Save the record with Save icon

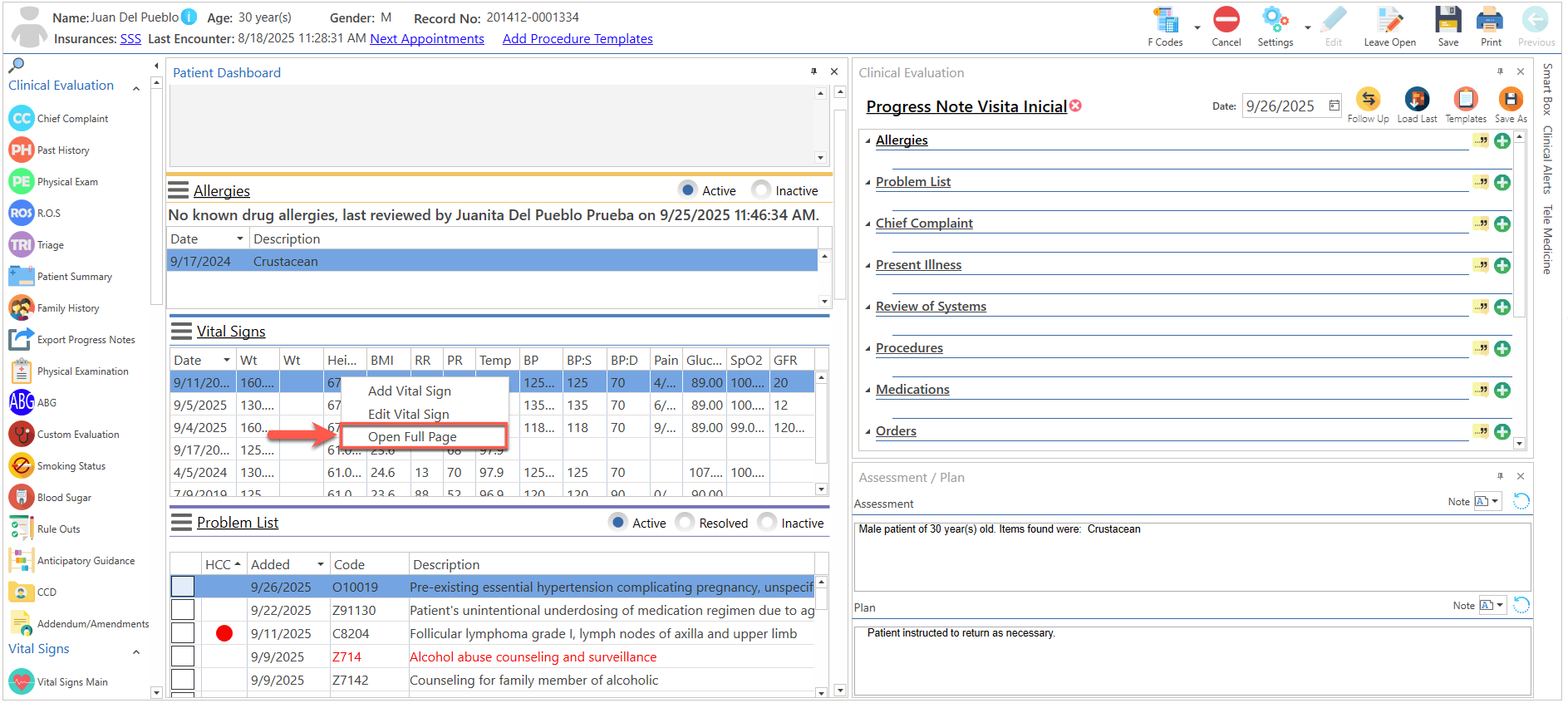pos(1448,20)
